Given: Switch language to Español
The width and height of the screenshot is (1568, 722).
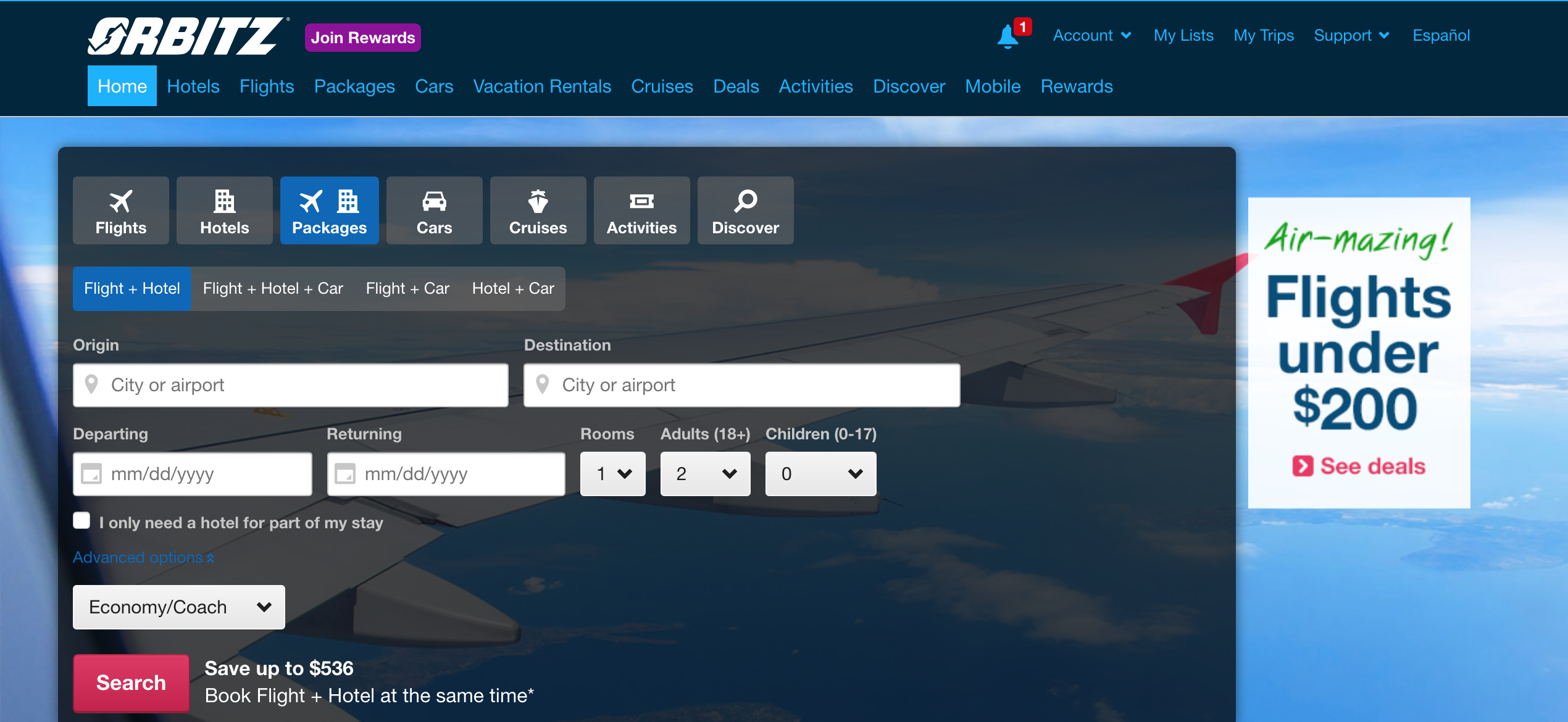Looking at the screenshot, I should pos(1441,35).
